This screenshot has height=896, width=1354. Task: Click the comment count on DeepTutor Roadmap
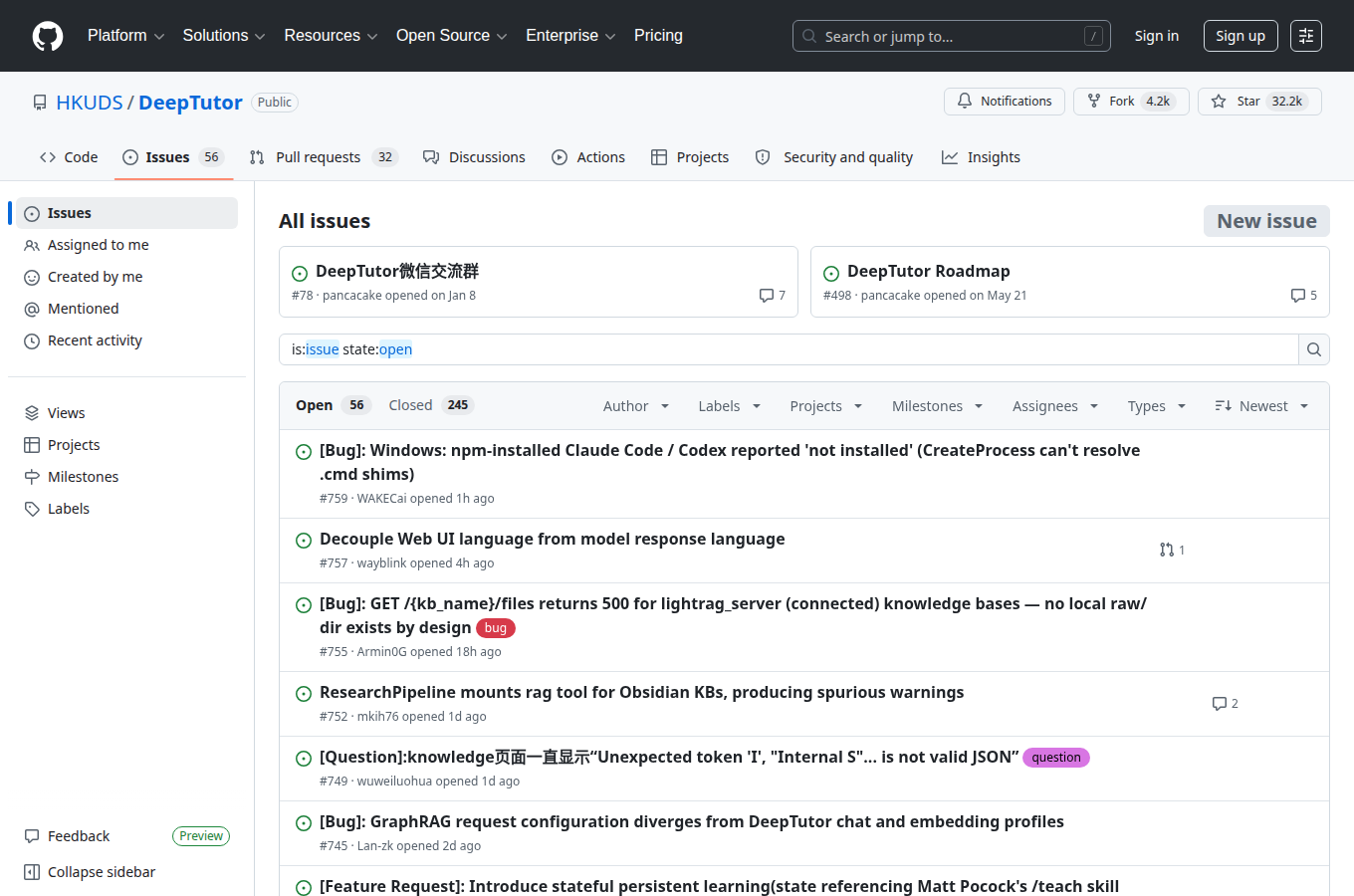pos(1303,295)
